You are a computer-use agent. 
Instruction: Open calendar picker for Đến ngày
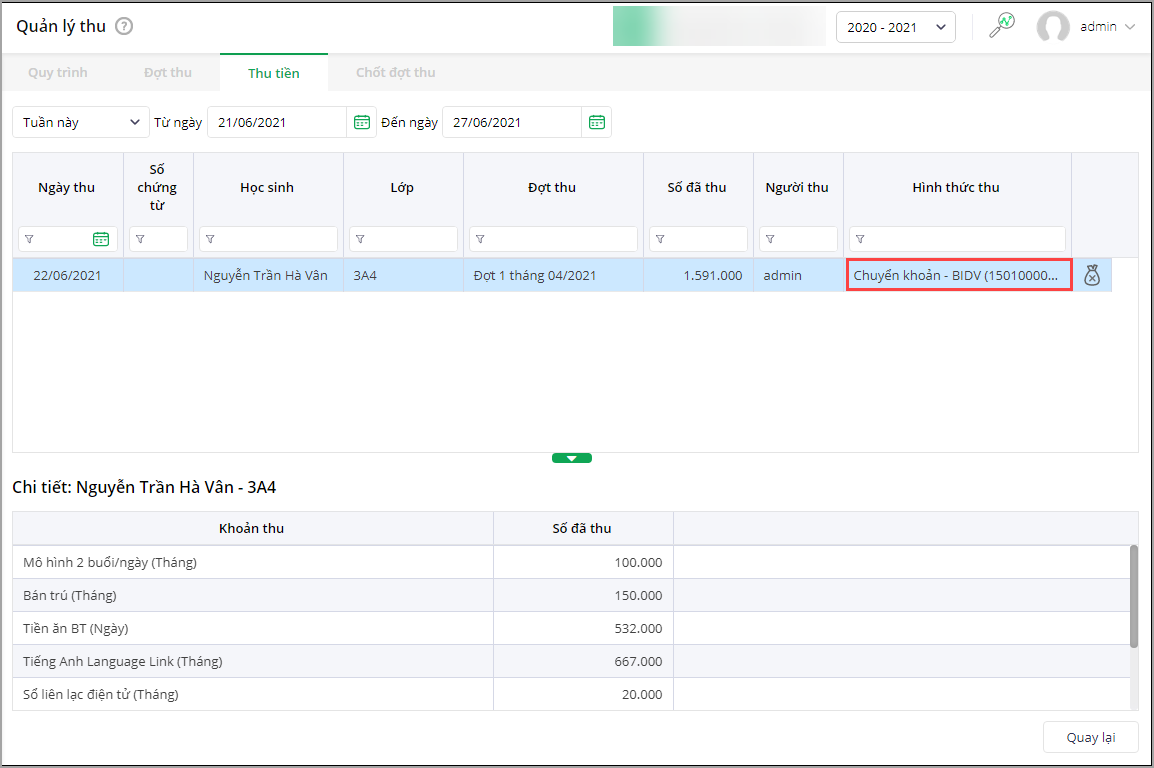pyautogui.click(x=597, y=122)
